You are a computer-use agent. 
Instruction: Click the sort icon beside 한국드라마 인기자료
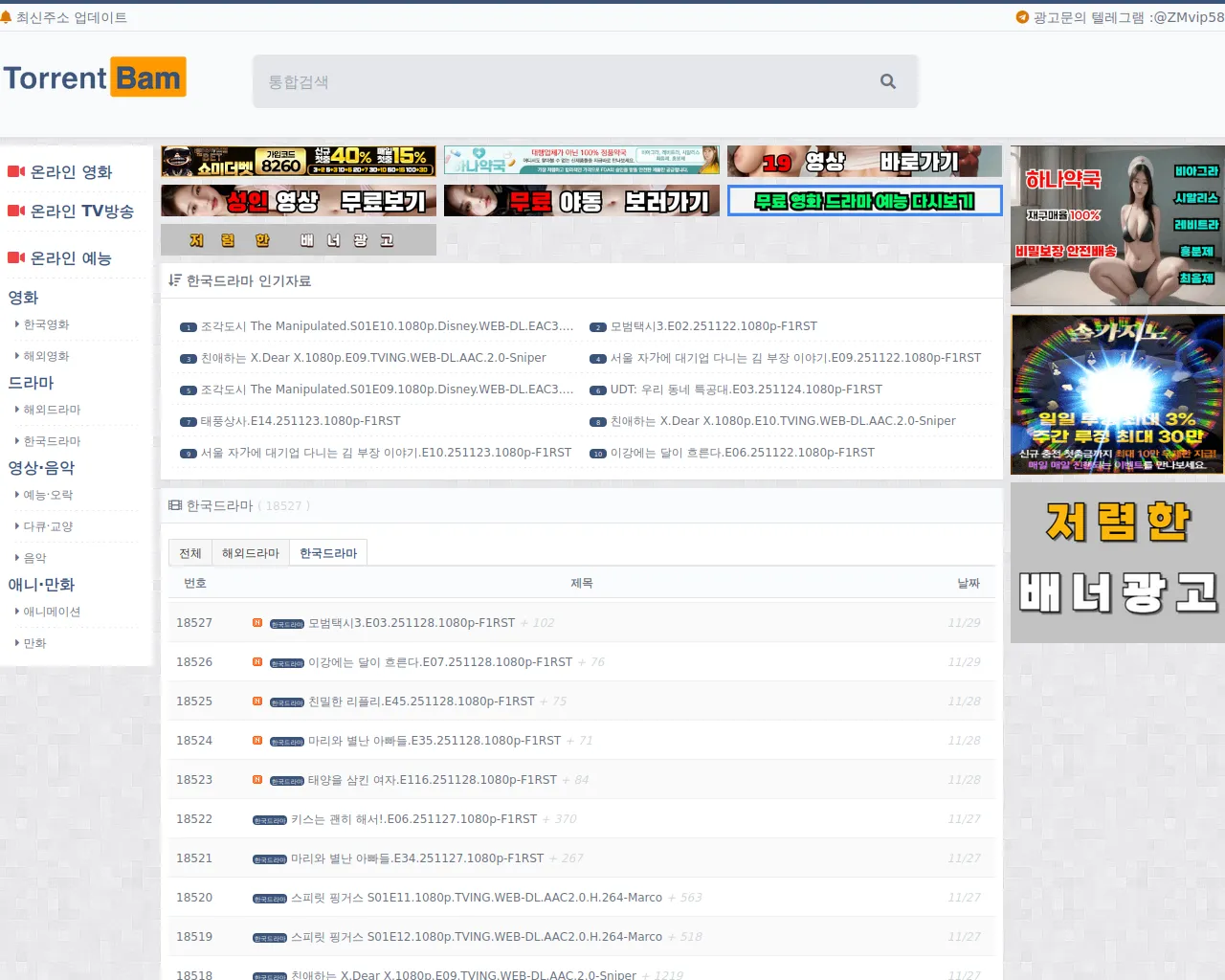(x=174, y=280)
